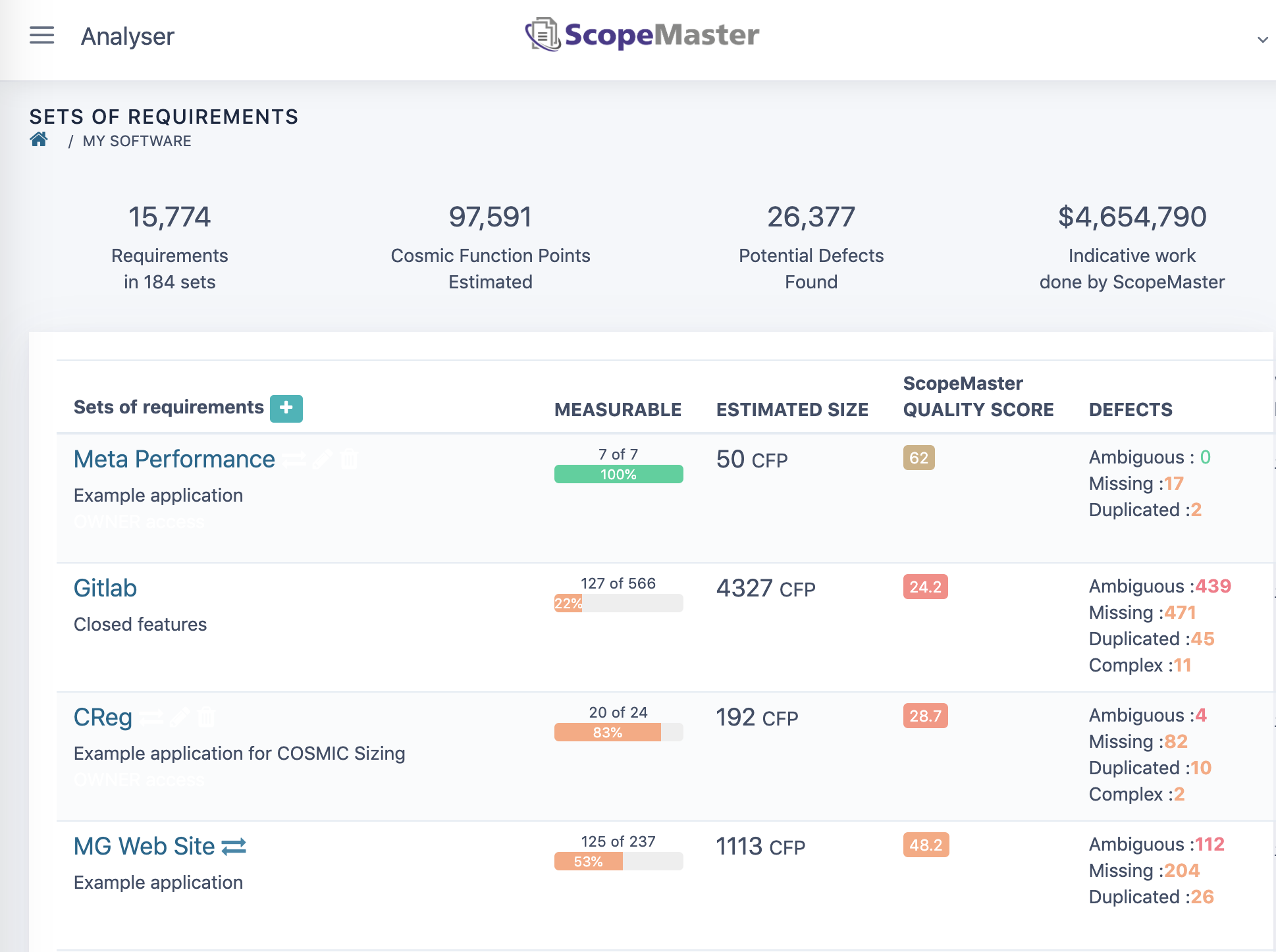Click the Analyser page title
The height and width of the screenshot is (952, 1276).
[128, 36]
